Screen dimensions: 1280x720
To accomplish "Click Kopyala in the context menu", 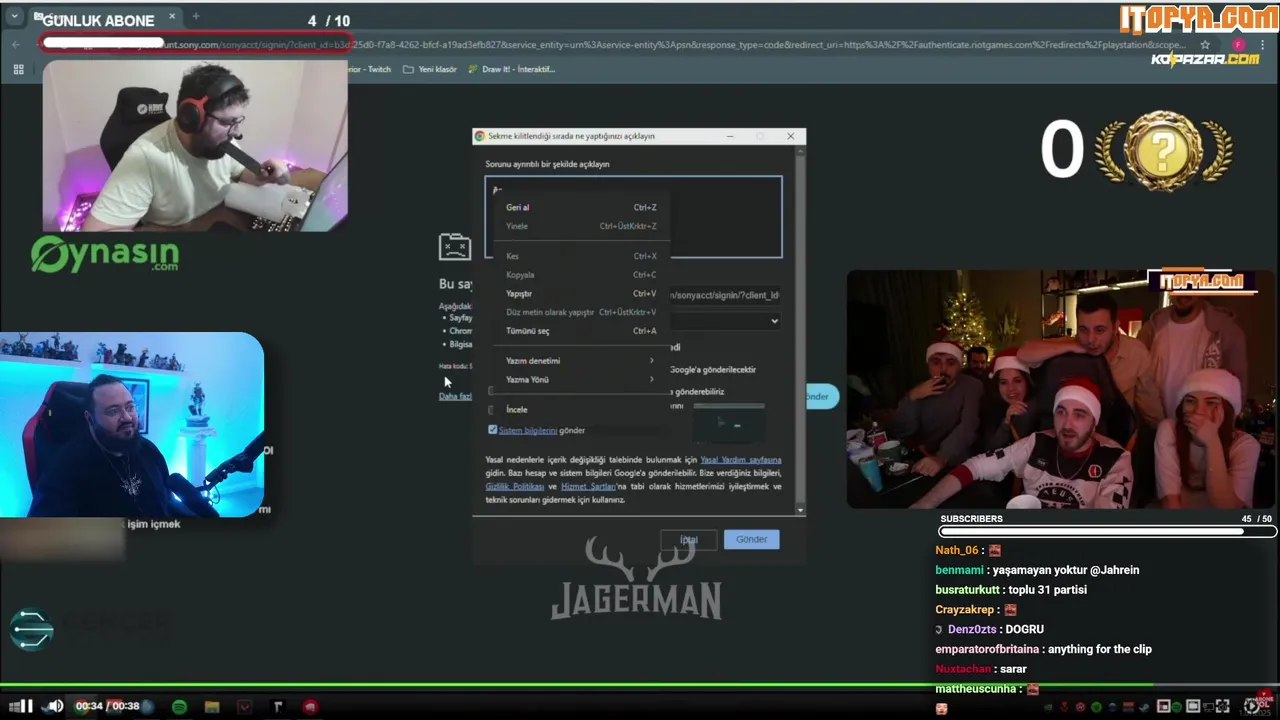I will (x=580, y=275).
